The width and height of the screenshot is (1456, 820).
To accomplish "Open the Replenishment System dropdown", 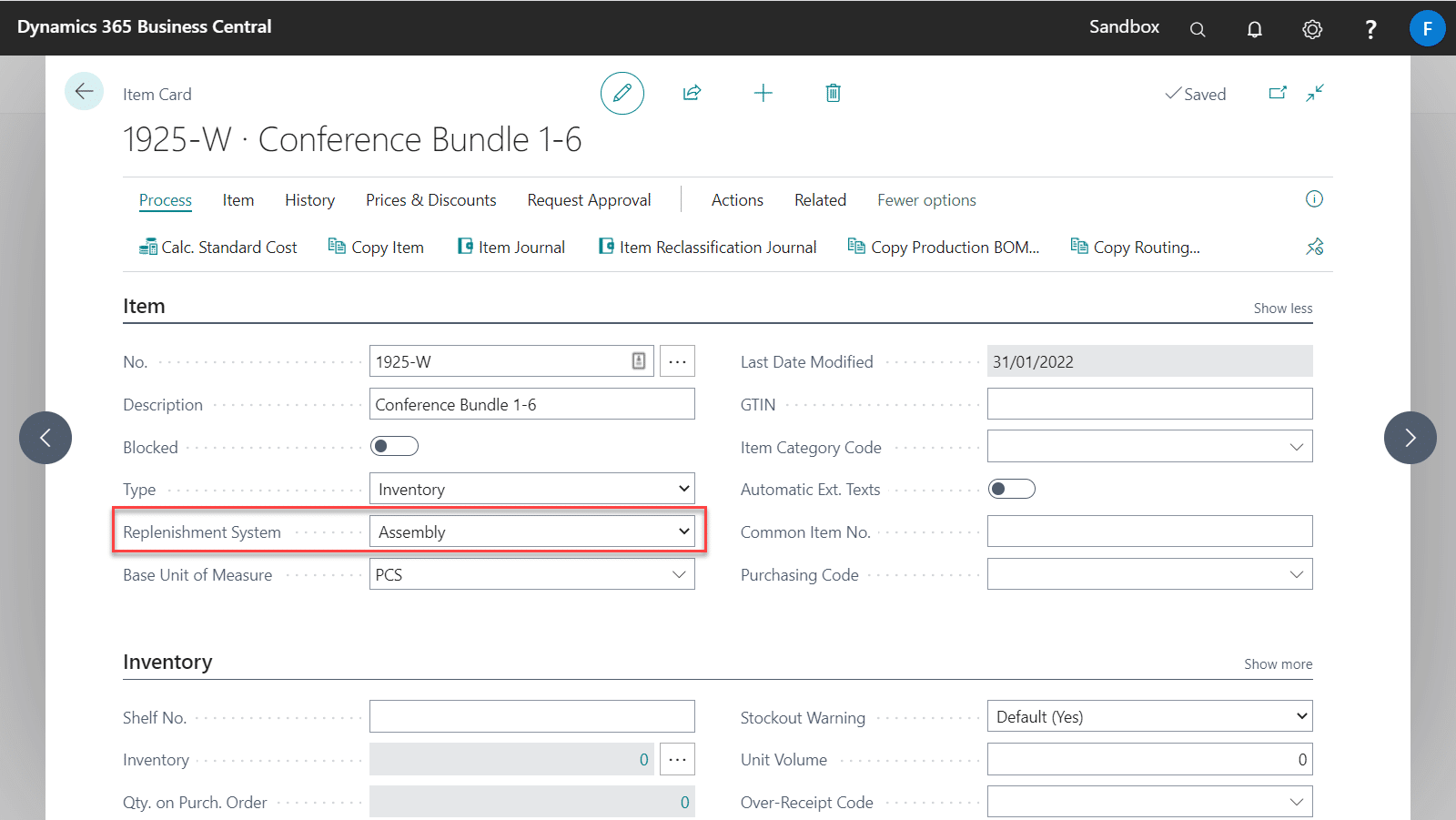I will coord(532,531).
